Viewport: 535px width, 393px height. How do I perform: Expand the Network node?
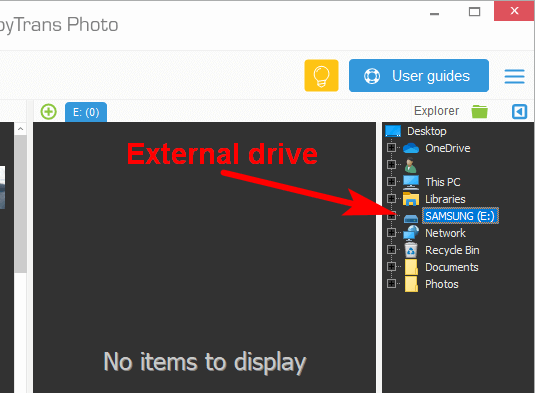tap(391, 232)
